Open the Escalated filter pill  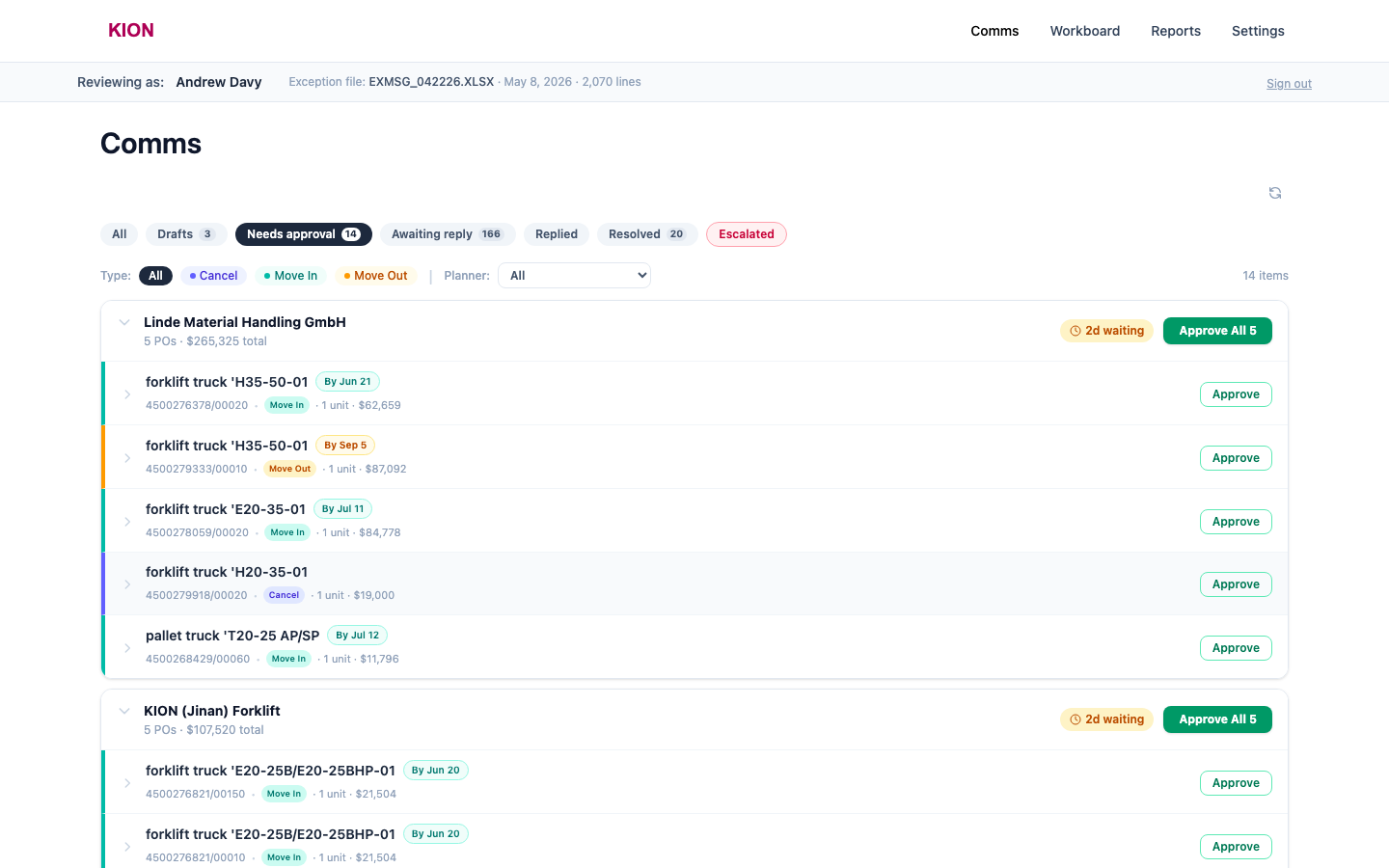click(747, 234)
